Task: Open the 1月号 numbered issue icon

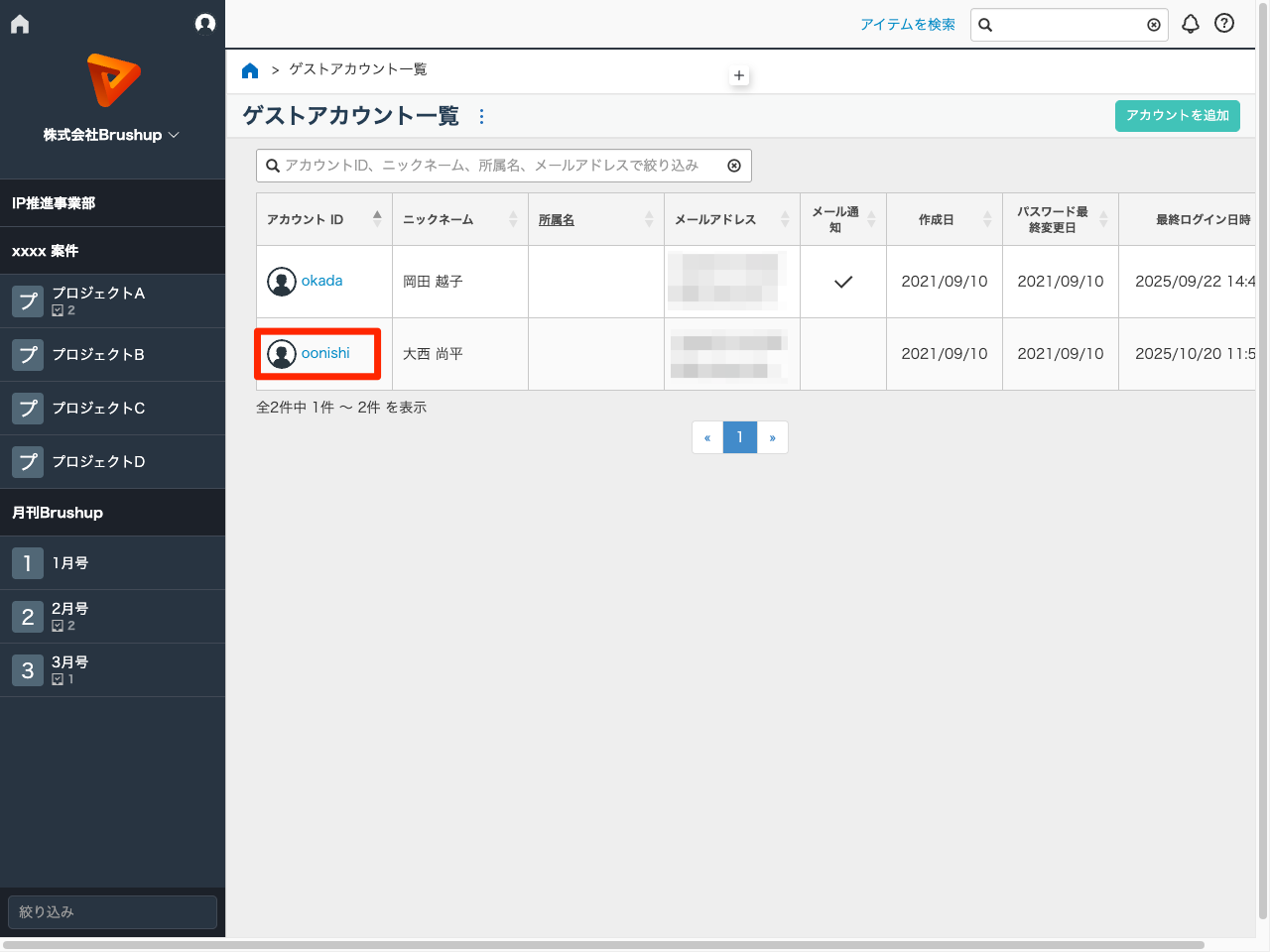Action: click(x=27, y=562)
